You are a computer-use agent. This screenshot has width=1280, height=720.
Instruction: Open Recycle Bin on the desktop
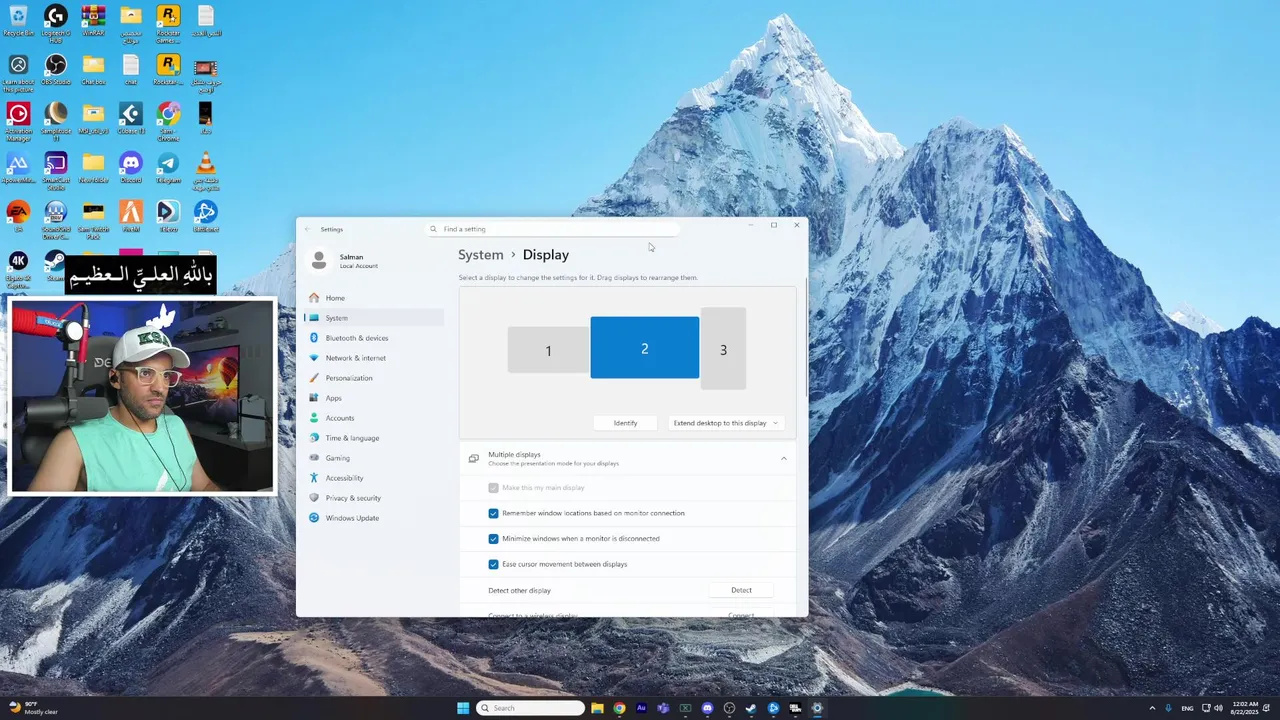tap(18, 21)
